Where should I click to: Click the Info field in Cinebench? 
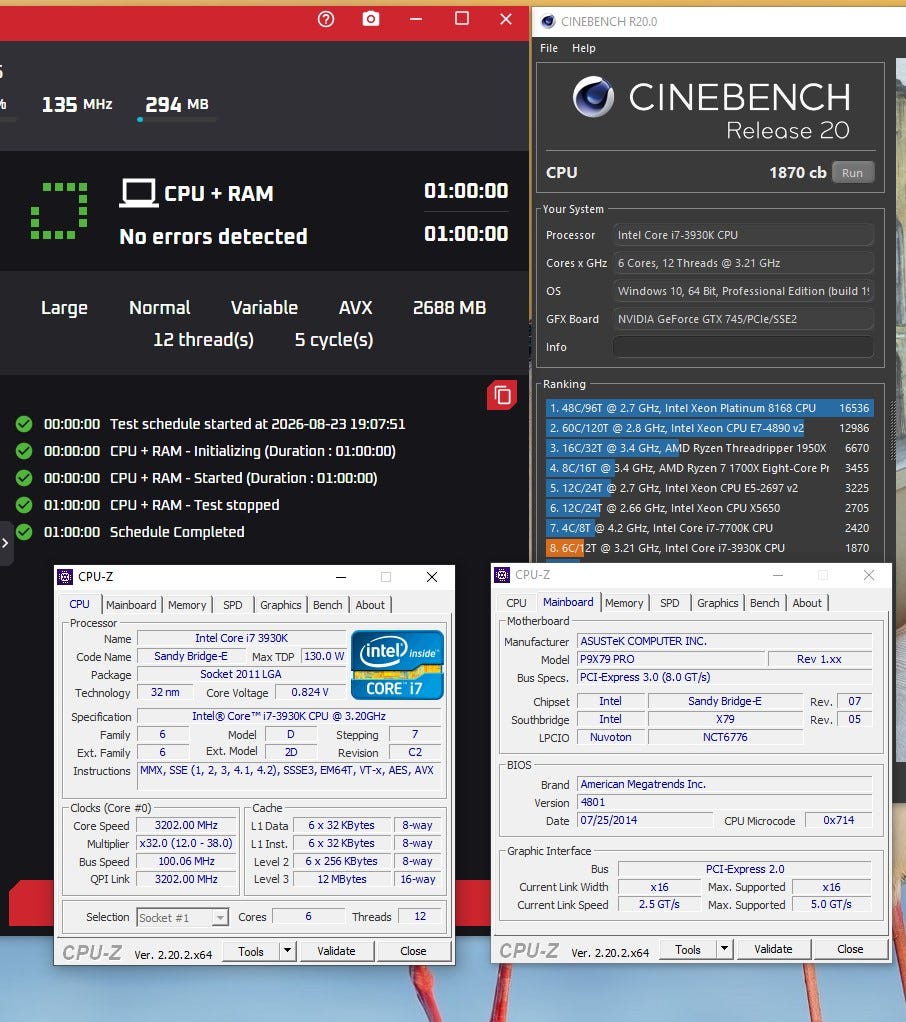point(743,347)
